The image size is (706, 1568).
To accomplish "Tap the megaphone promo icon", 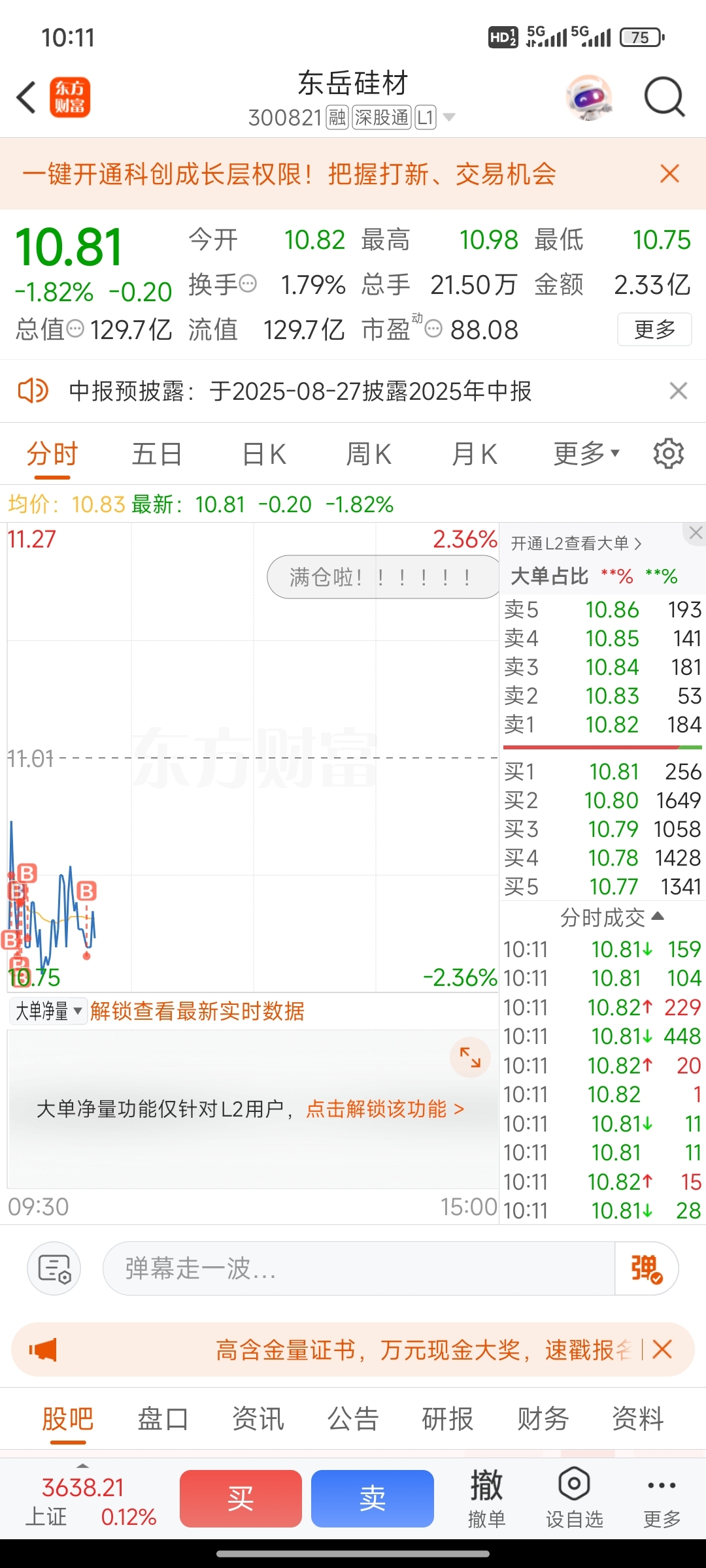I will point(43,1350).
